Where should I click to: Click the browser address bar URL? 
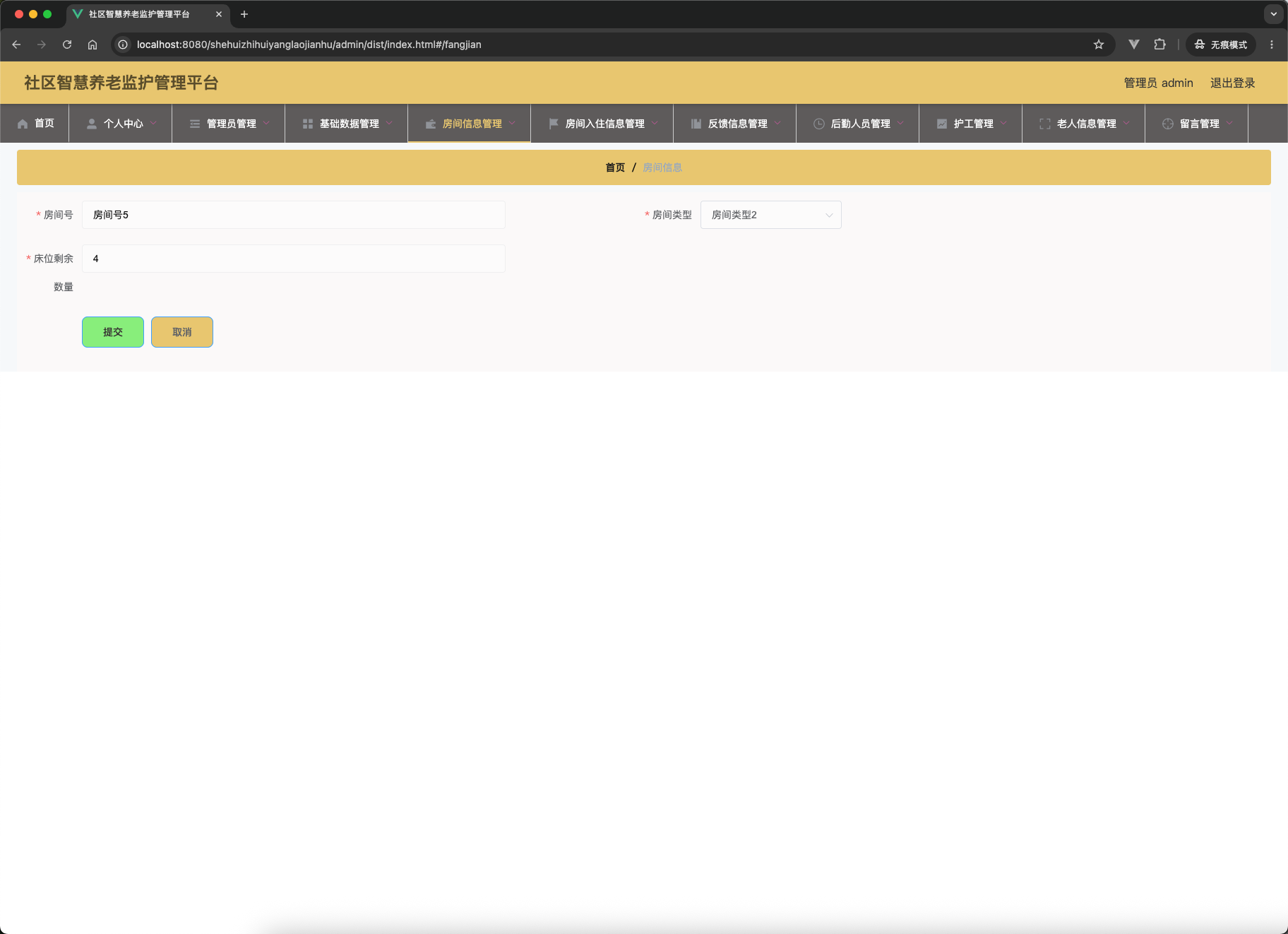click(309, 45)
